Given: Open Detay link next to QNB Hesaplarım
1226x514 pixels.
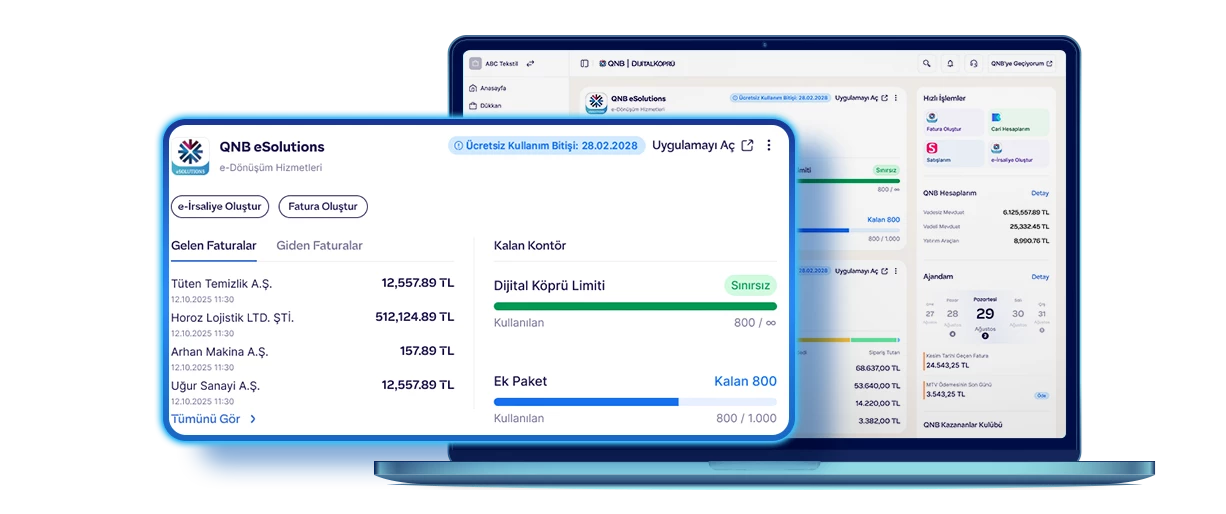Looking at the screenshot, I should tap(1040, 193).
